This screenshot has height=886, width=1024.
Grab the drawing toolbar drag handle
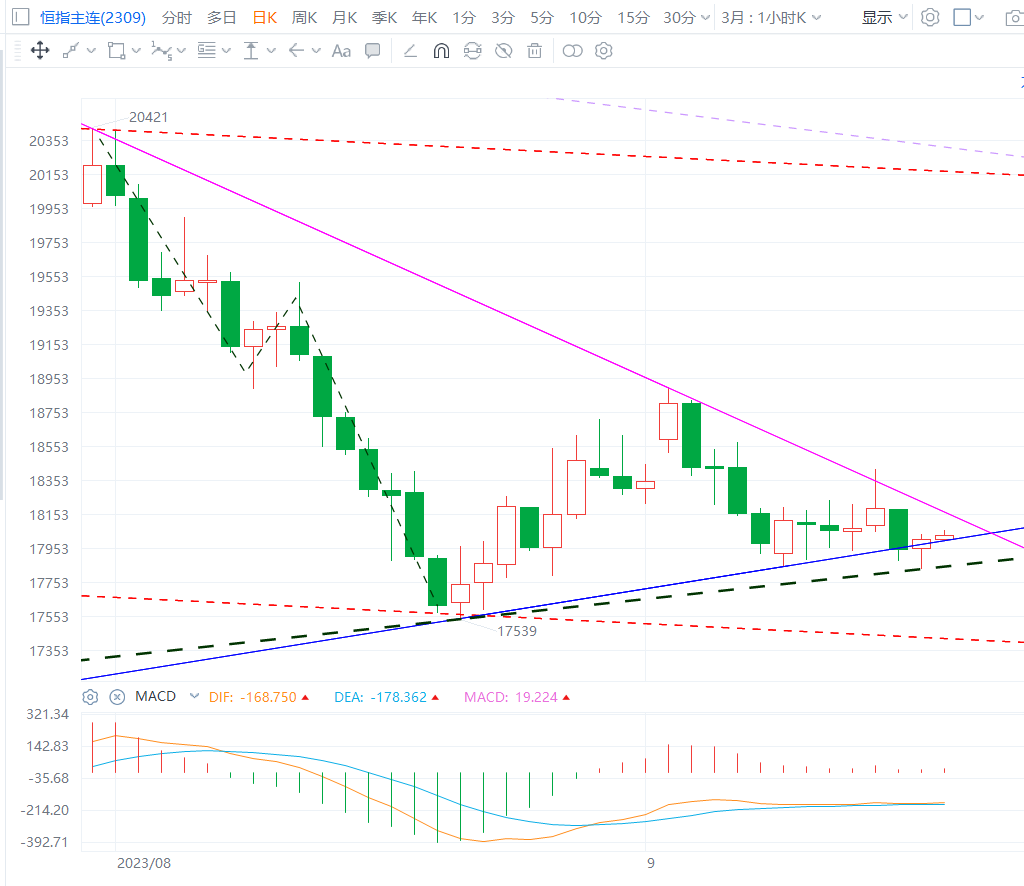(x=17, y=50)
